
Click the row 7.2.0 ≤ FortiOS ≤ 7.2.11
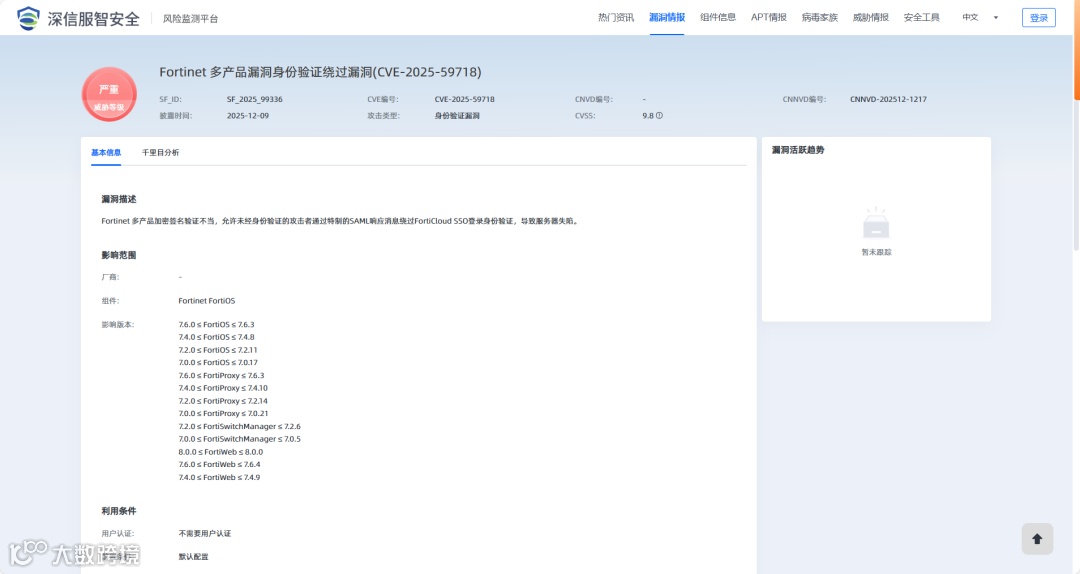(218, 350)
